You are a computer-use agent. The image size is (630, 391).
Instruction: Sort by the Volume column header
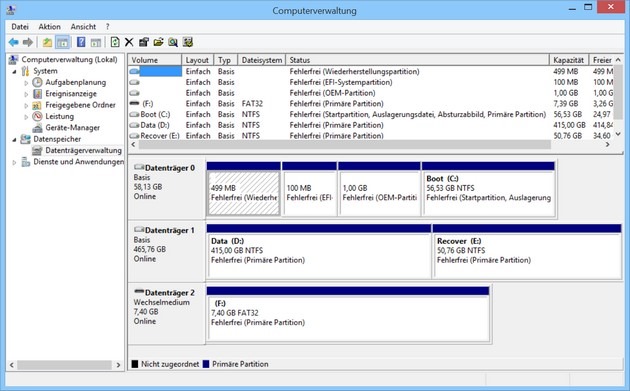click(x=155, y=60)
